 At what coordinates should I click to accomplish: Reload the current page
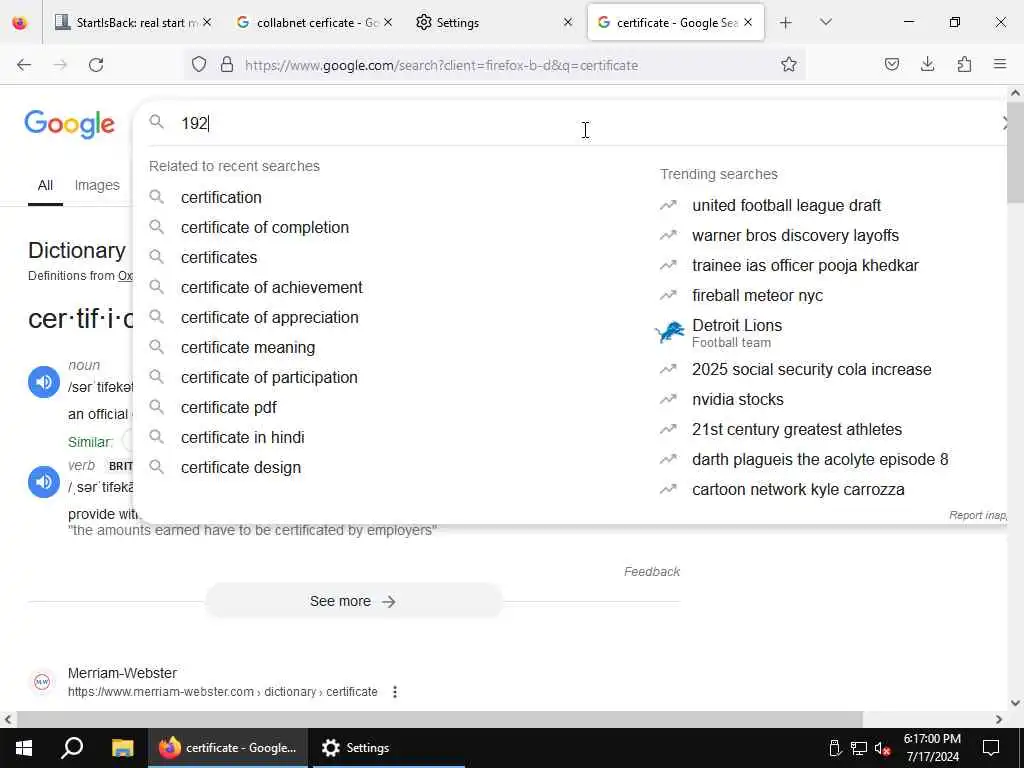coord(96,65)
